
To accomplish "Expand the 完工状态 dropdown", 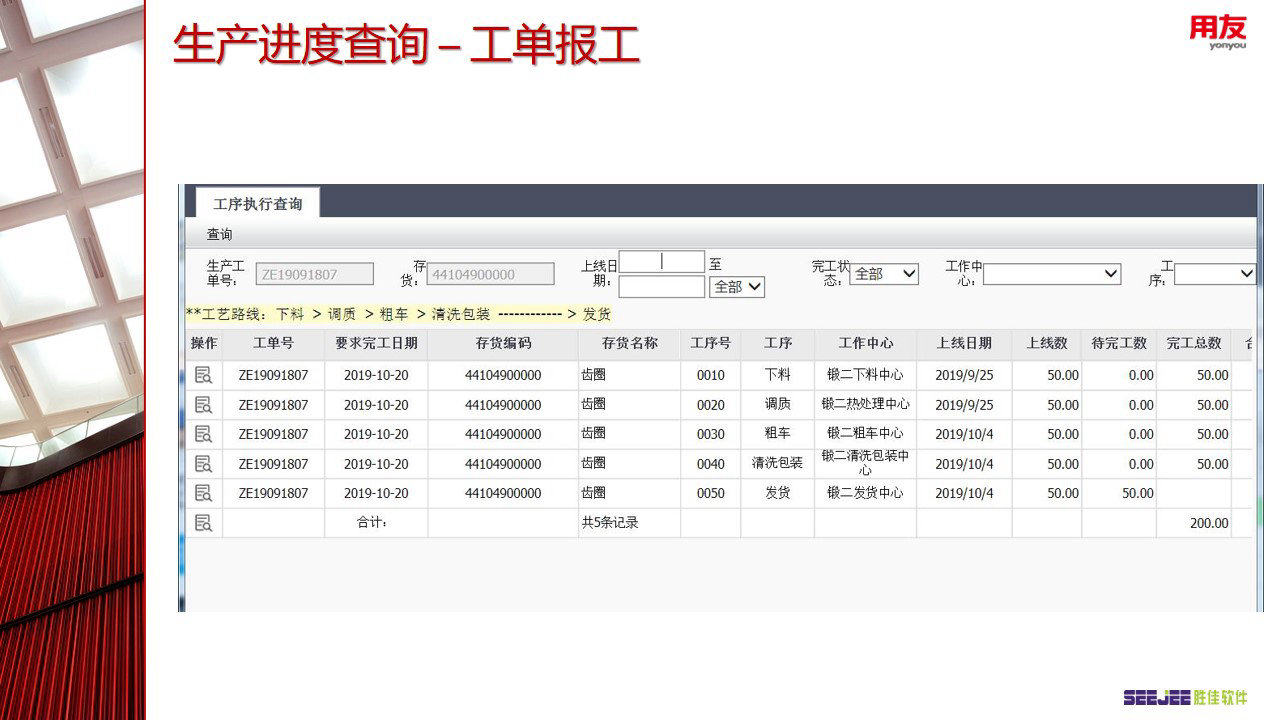I will coord(884,273).
